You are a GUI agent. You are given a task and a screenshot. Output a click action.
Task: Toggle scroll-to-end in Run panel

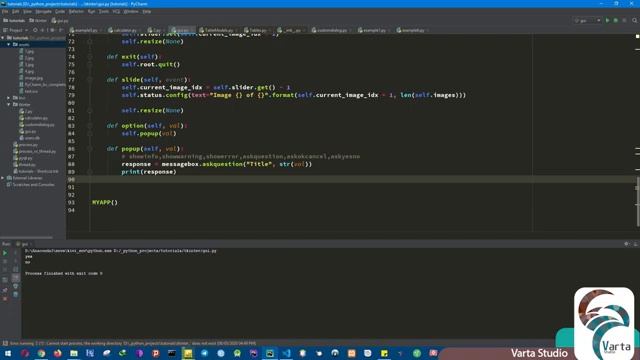pyautogui.click(x=16, y=278)
